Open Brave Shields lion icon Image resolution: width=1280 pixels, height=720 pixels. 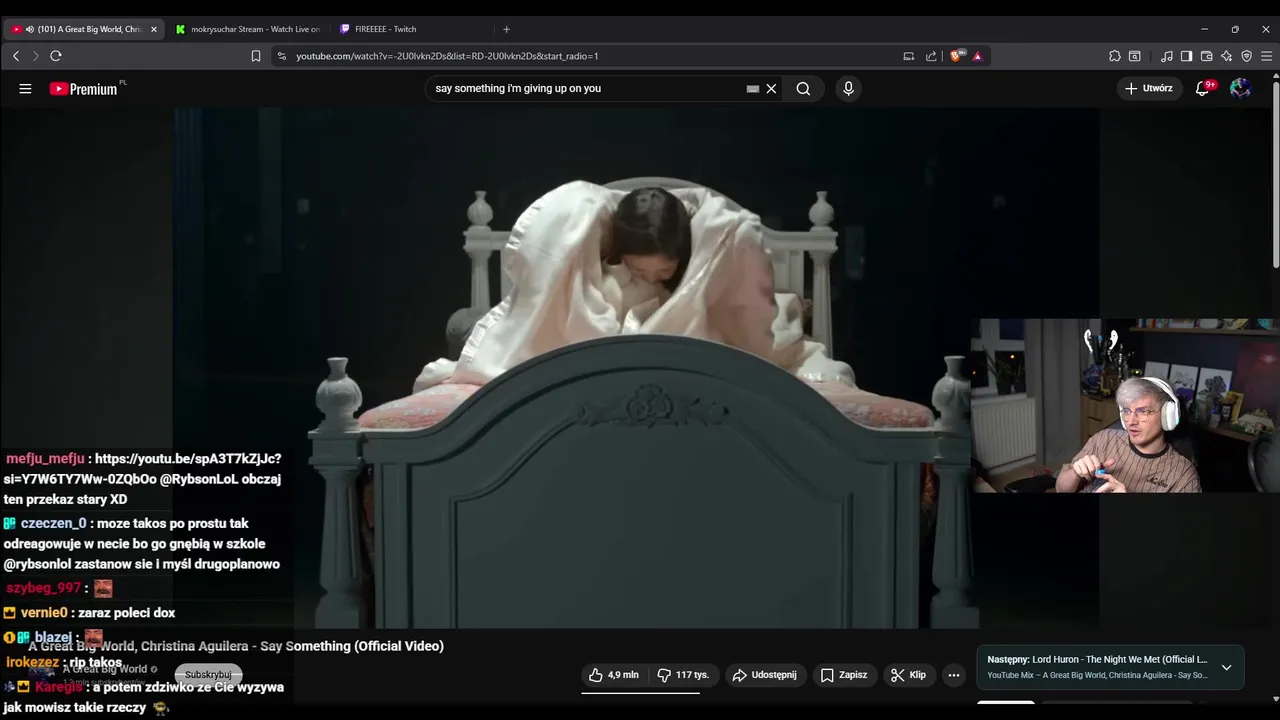tap(957, 56)
